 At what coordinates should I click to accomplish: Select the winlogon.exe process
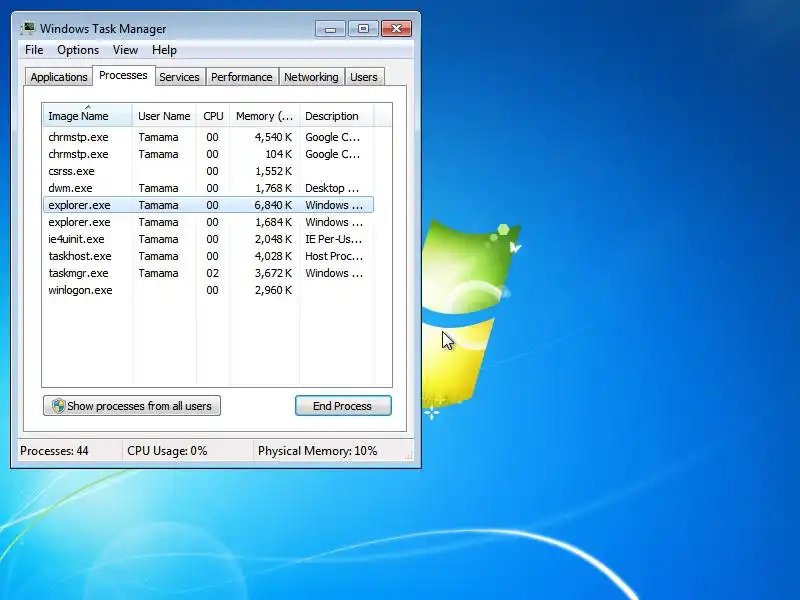(x=209, y=290)
